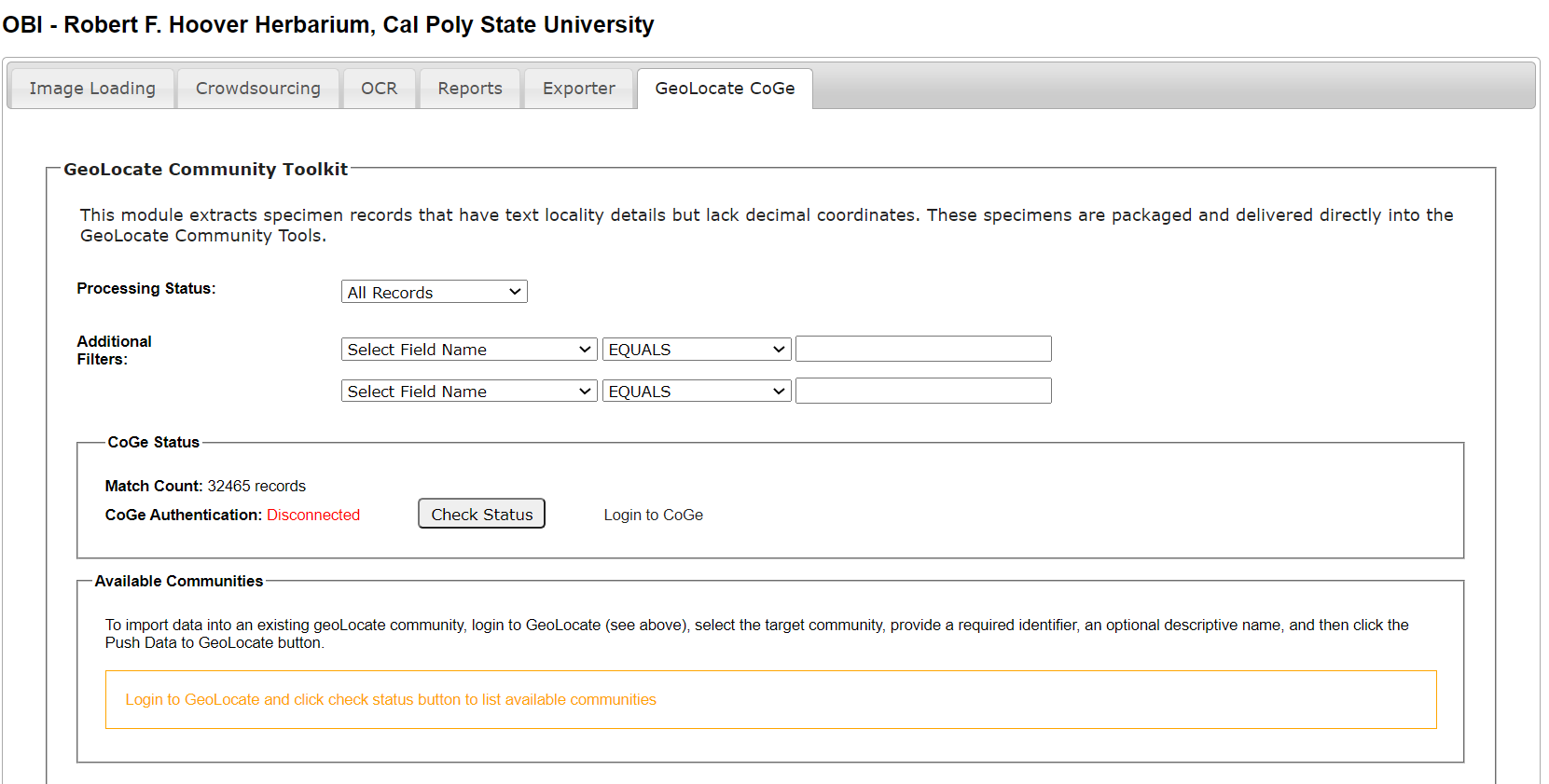Open the OCR tab
The image size is (1549, 784).
(379, 89)
